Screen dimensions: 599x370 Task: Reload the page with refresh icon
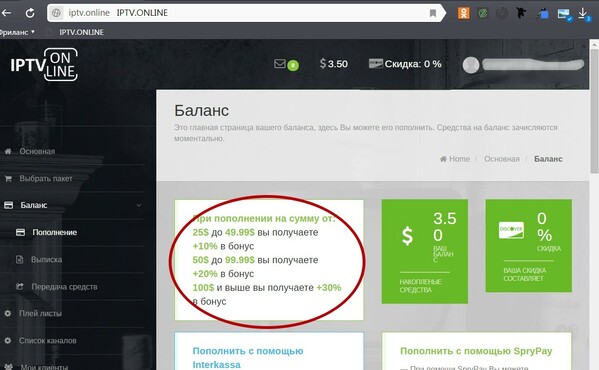[30, 13]
